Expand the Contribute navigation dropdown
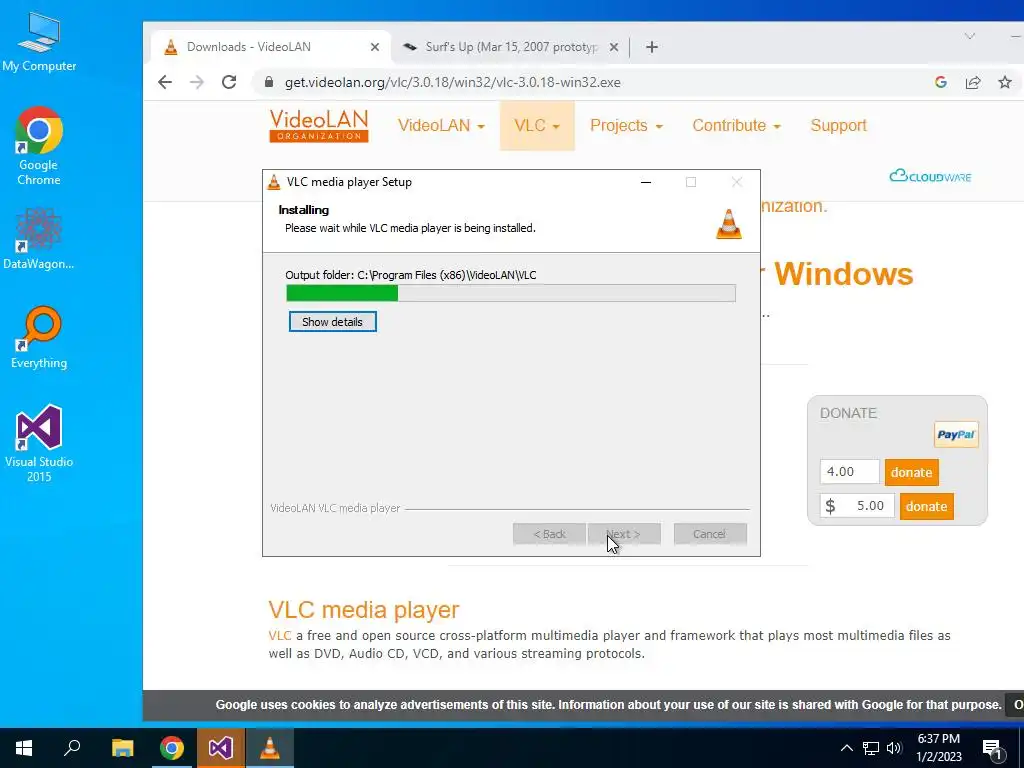Viewport: 1024px width, 768px height. click(x=736, y=125)
